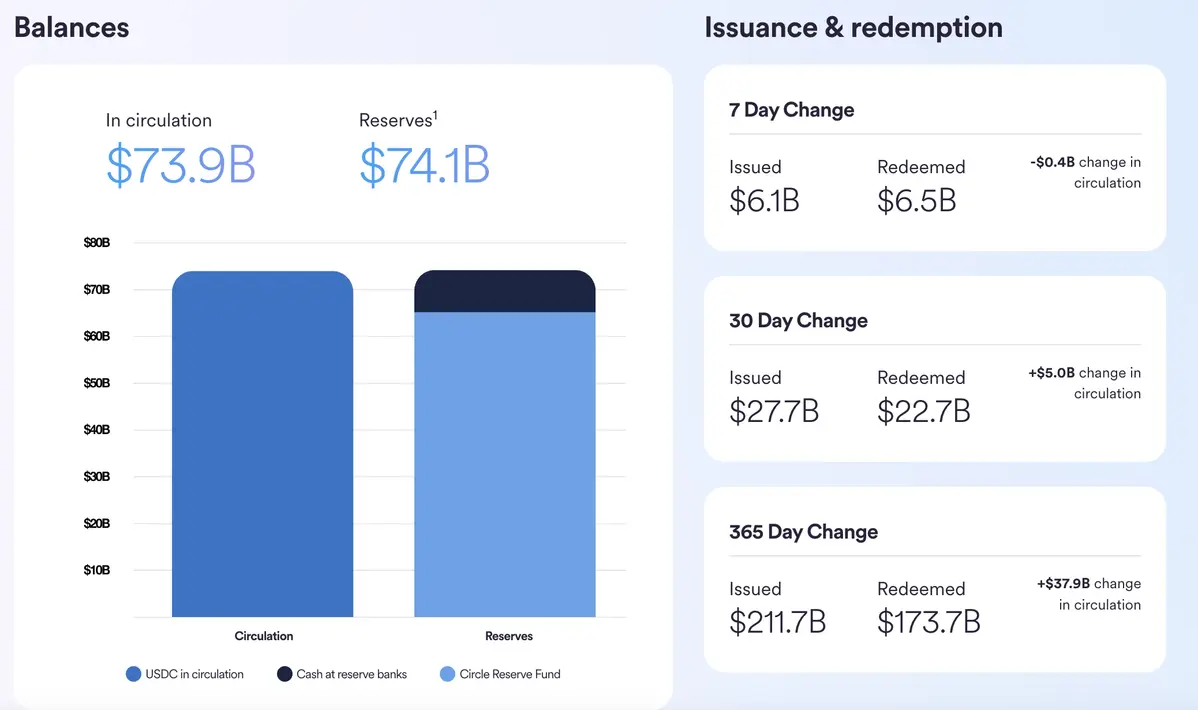Select the 365 Day Change card heading
The image size is (1198, 710).
[803, 532]
